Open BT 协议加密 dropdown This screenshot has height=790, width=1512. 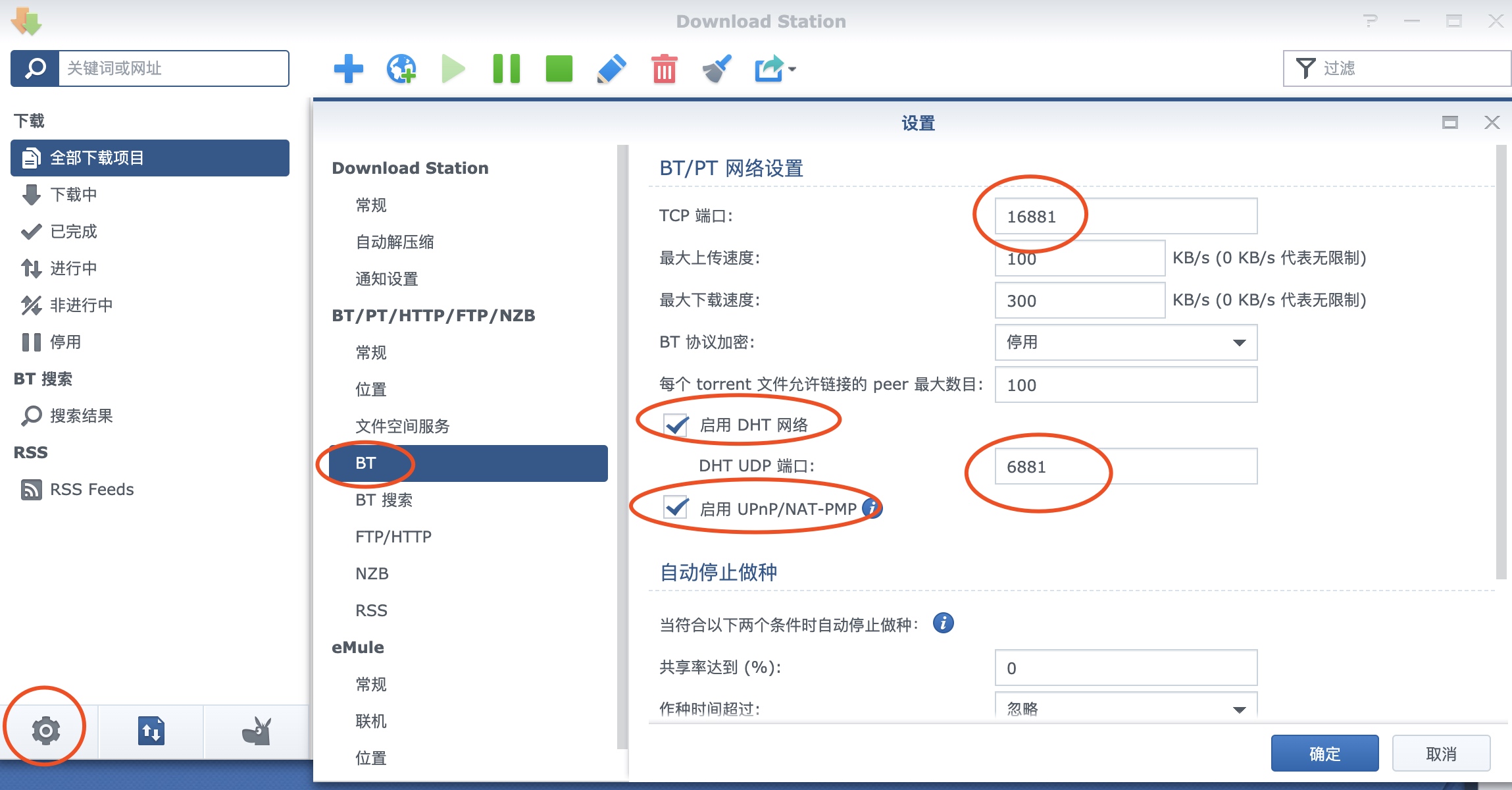tap(1126, 342)
